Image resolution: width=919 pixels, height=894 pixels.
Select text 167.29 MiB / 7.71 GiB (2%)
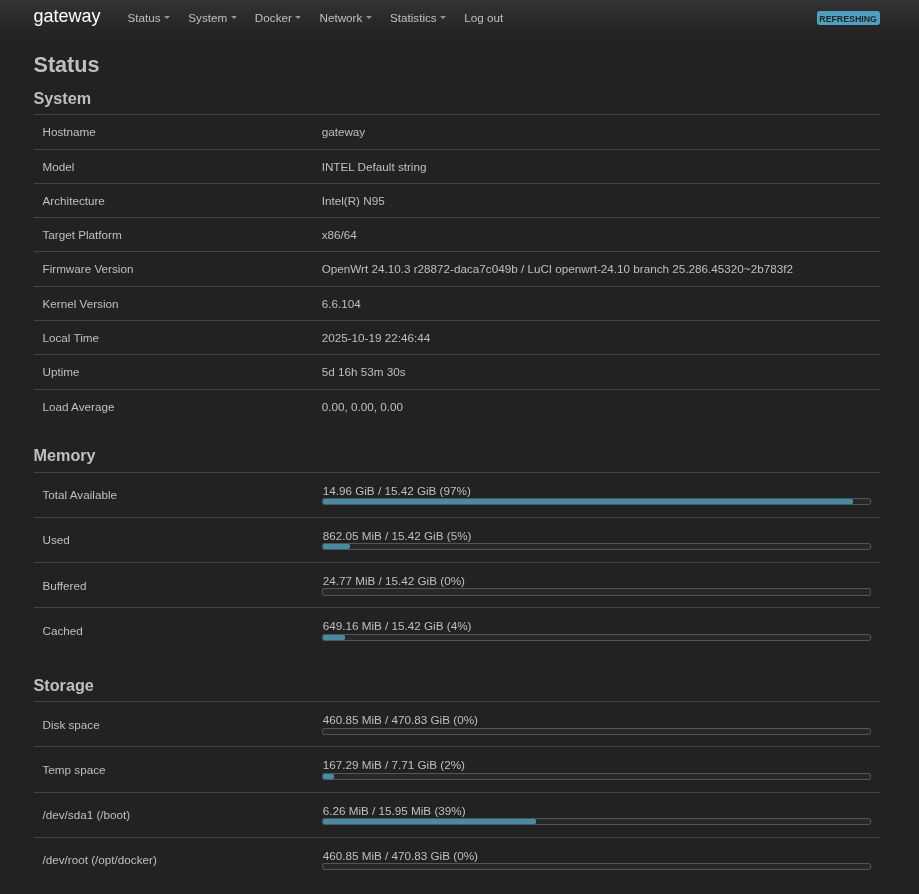pos(393,766)
